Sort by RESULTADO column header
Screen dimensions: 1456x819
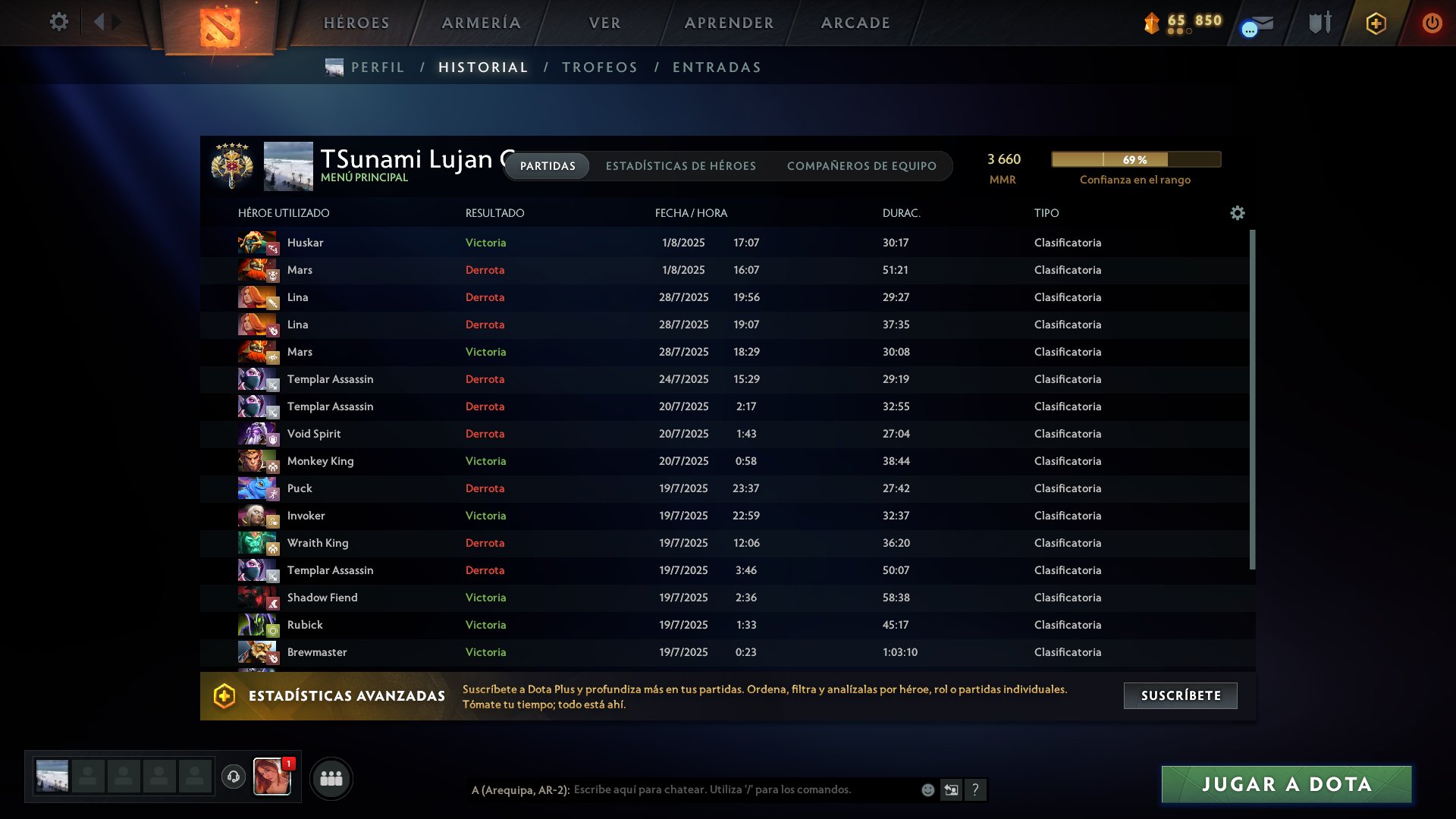tap(494, 213)
